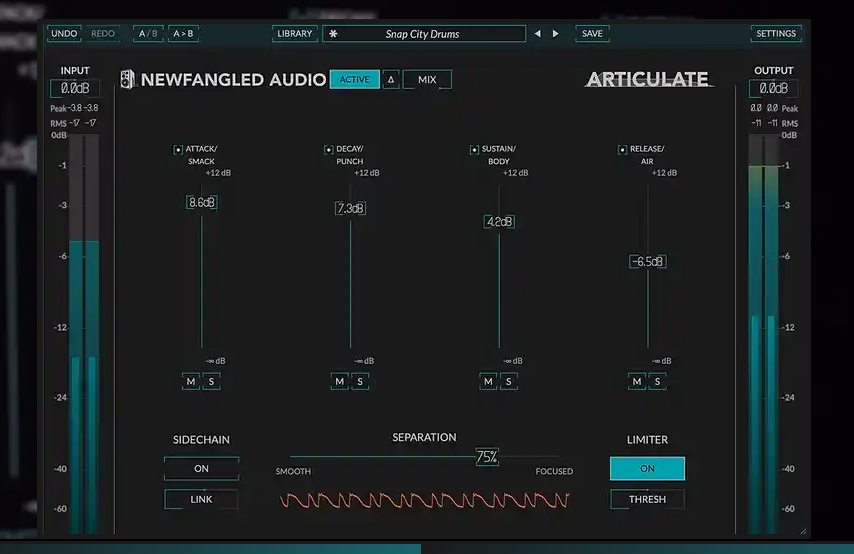Mute the Sustain/Body band
The height and width of the screenshot is (554, 854).
coord(488,382)
